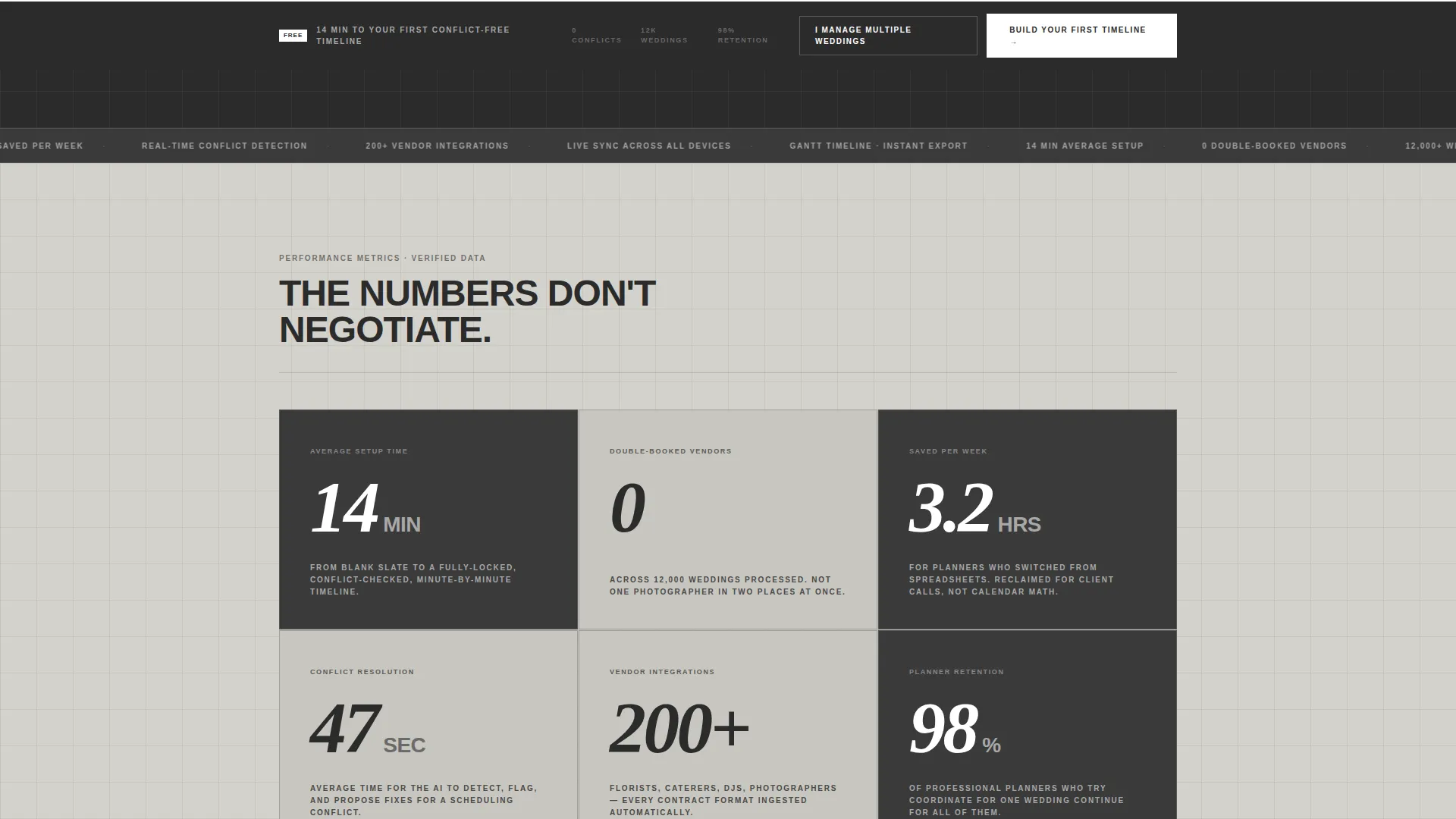Screen dimensions: 1456x819
Task: Open the Vendor Integrations 200+ card
Action: pos(728,725)
